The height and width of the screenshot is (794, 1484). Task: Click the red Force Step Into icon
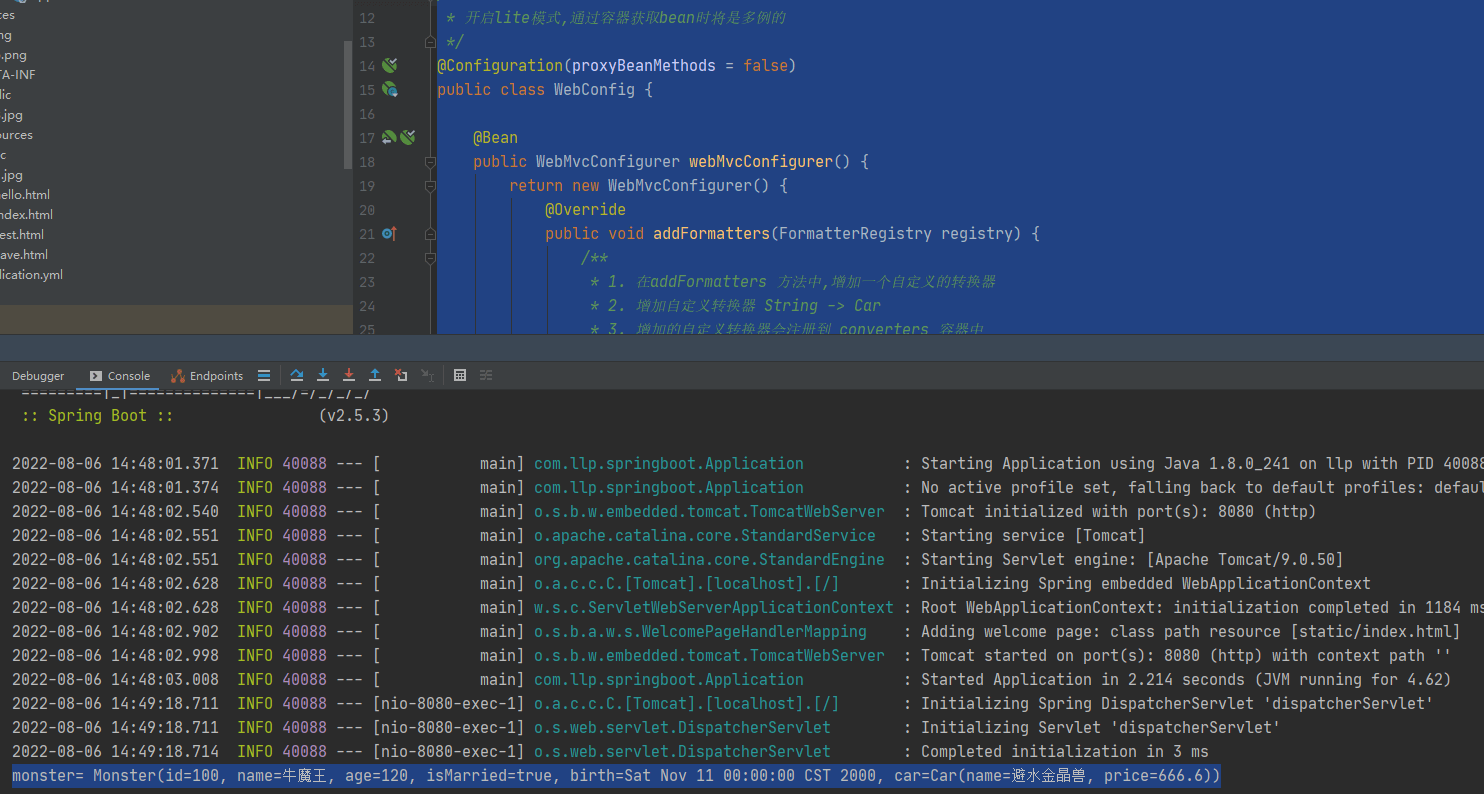click(x=349, y=375)
